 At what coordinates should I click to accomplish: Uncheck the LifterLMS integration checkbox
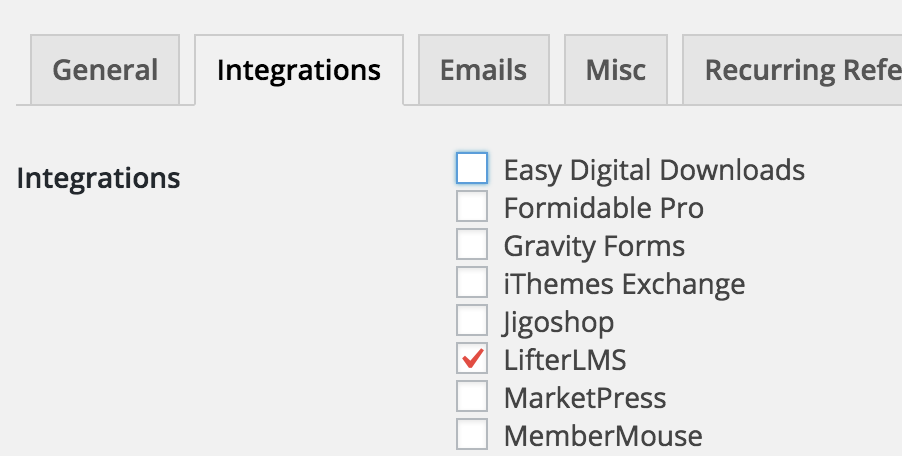[x=472, y=358]
